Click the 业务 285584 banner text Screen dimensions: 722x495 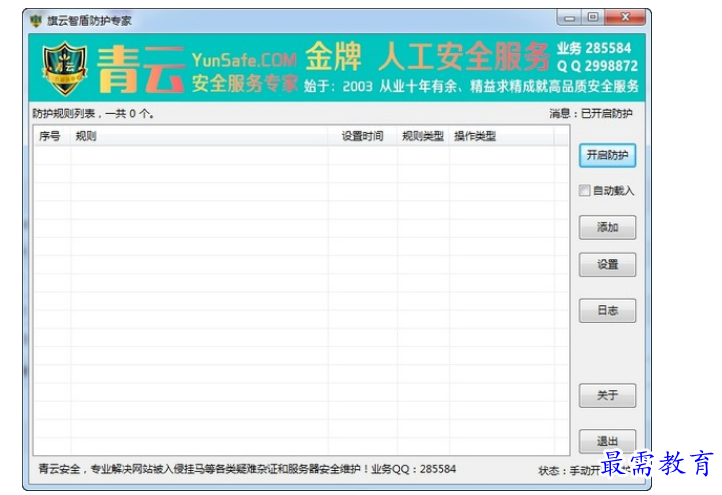[x=594, y=48]
